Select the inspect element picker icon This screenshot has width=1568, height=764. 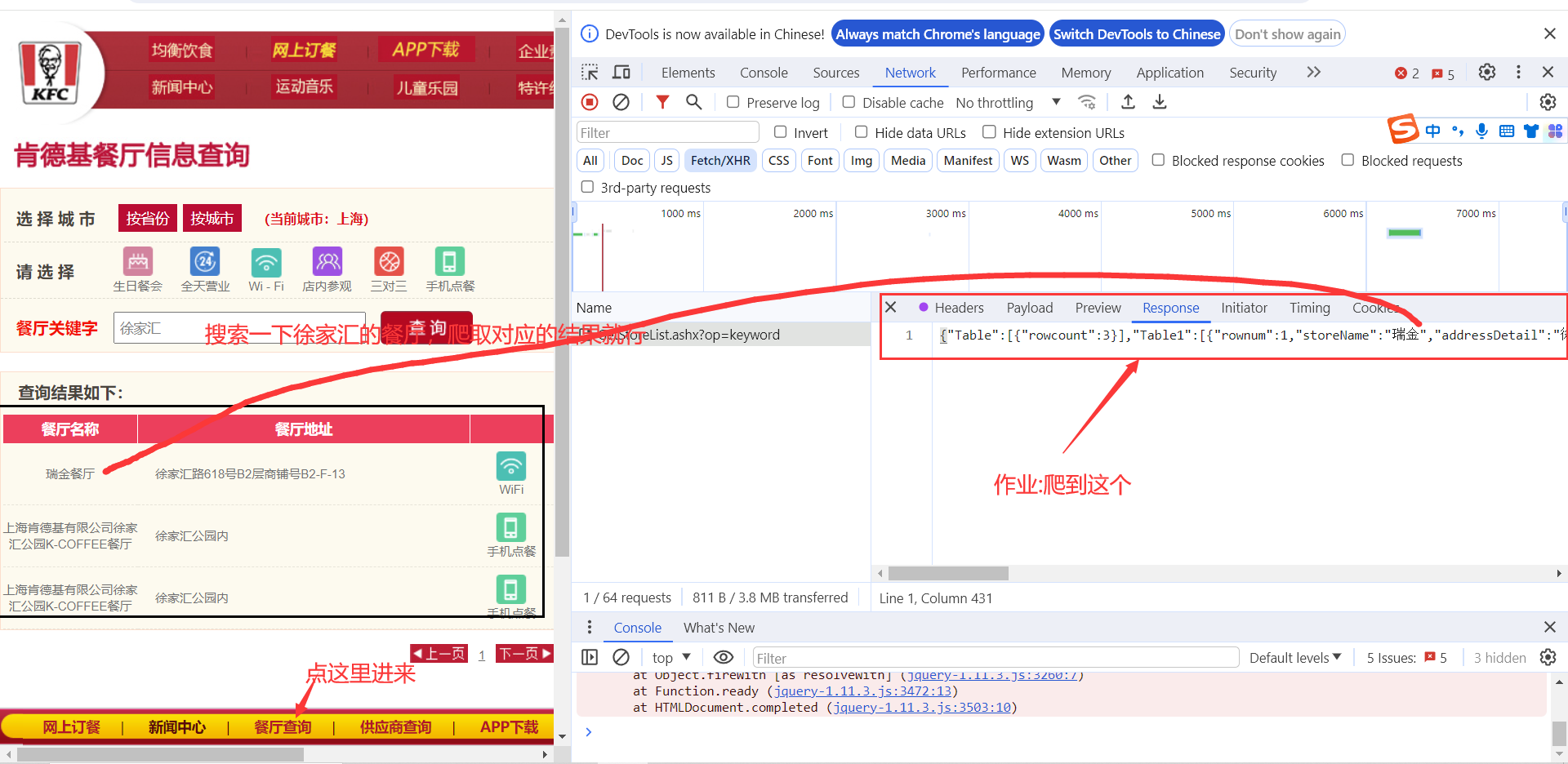click(x=590, y=73)
